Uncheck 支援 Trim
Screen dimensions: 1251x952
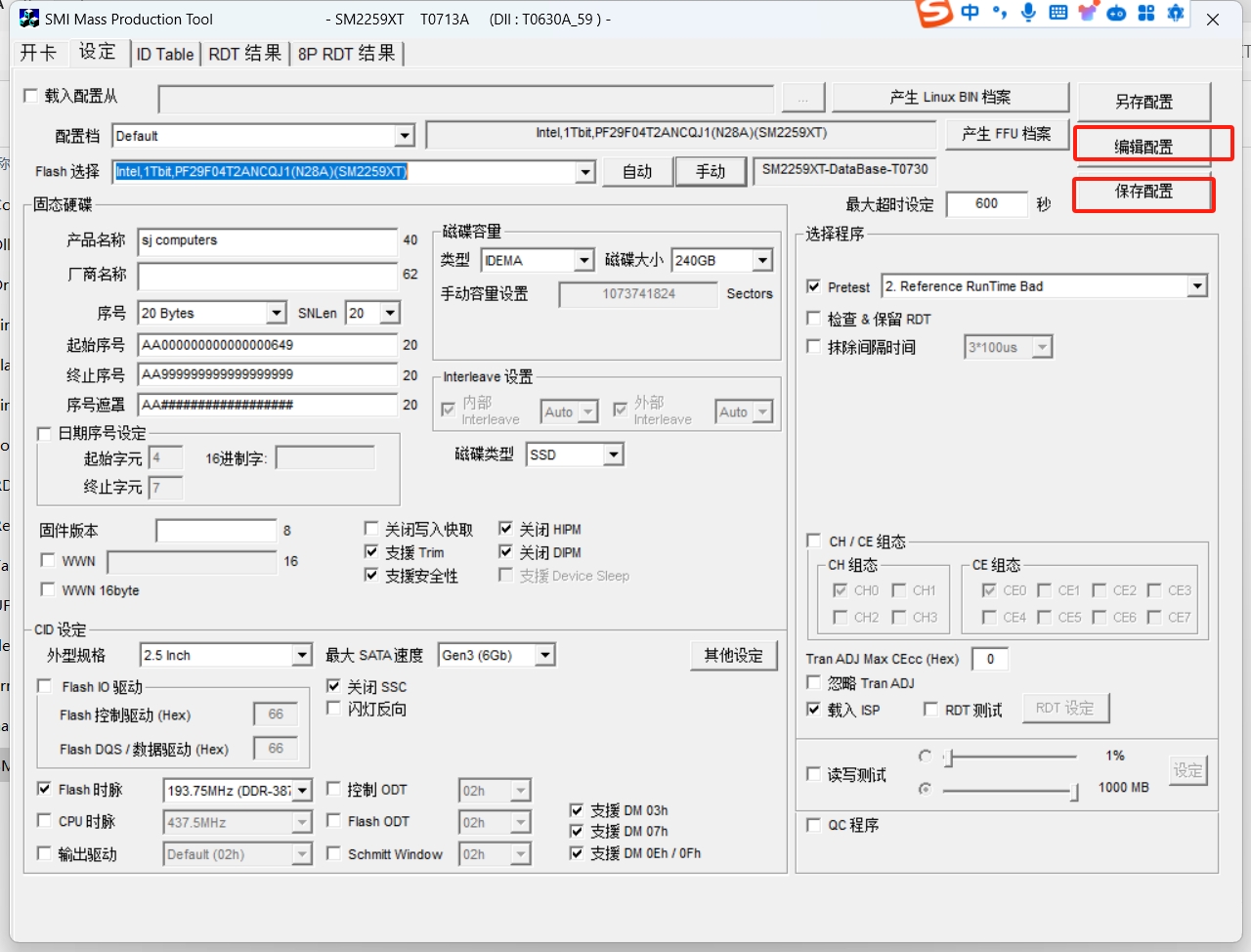371,552
